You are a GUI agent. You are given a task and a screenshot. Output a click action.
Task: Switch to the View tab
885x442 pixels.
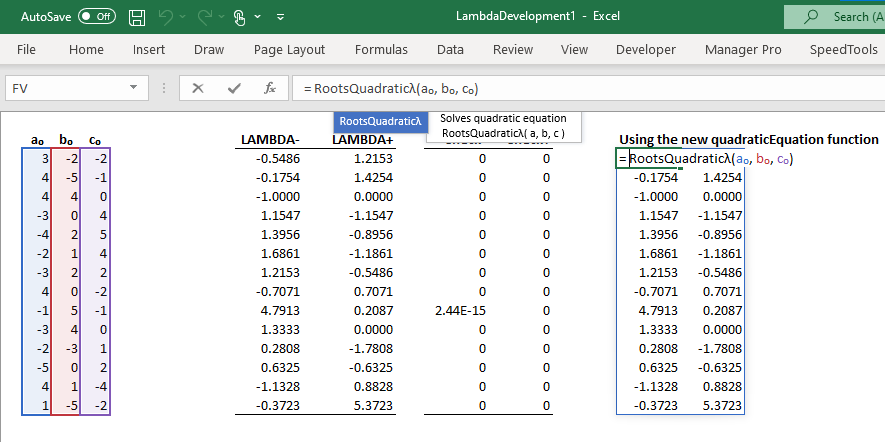click(x=574, y=50)
